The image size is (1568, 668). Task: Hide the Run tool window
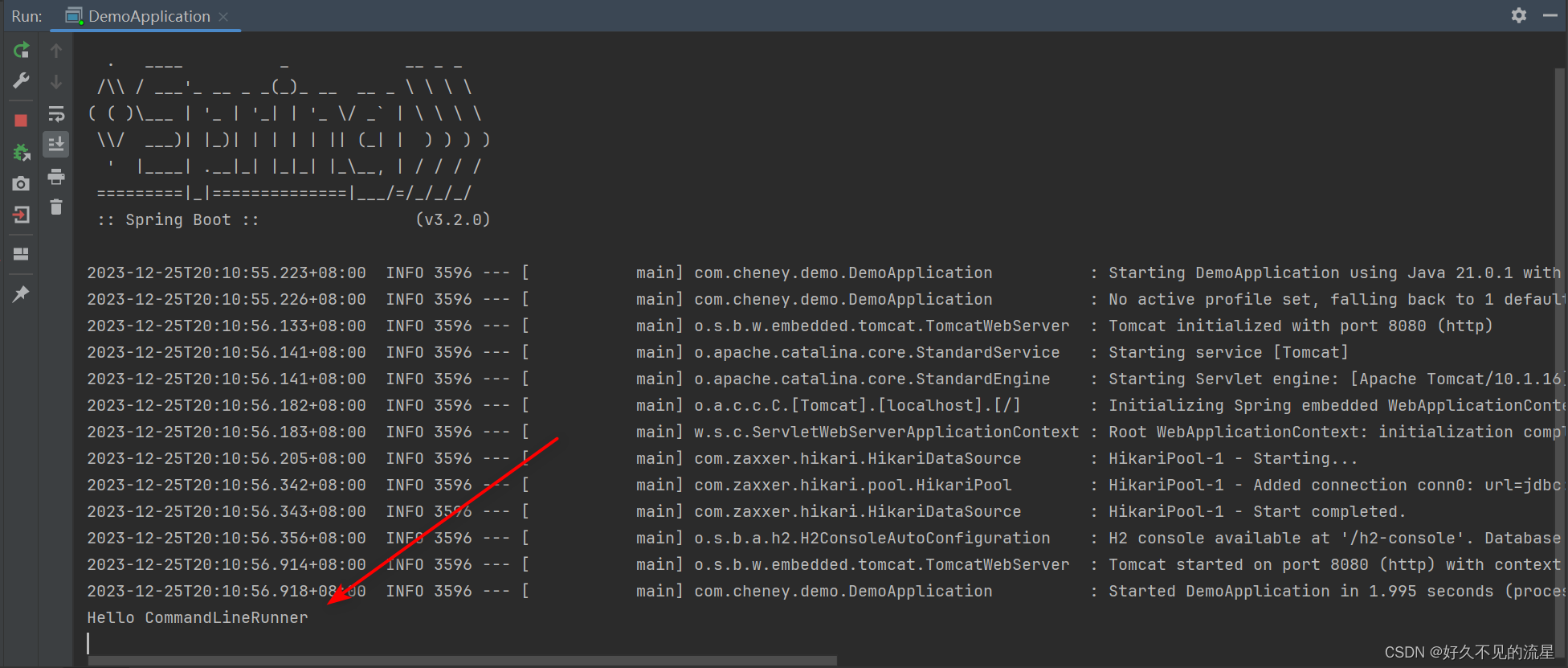[x=1550, y=15]
